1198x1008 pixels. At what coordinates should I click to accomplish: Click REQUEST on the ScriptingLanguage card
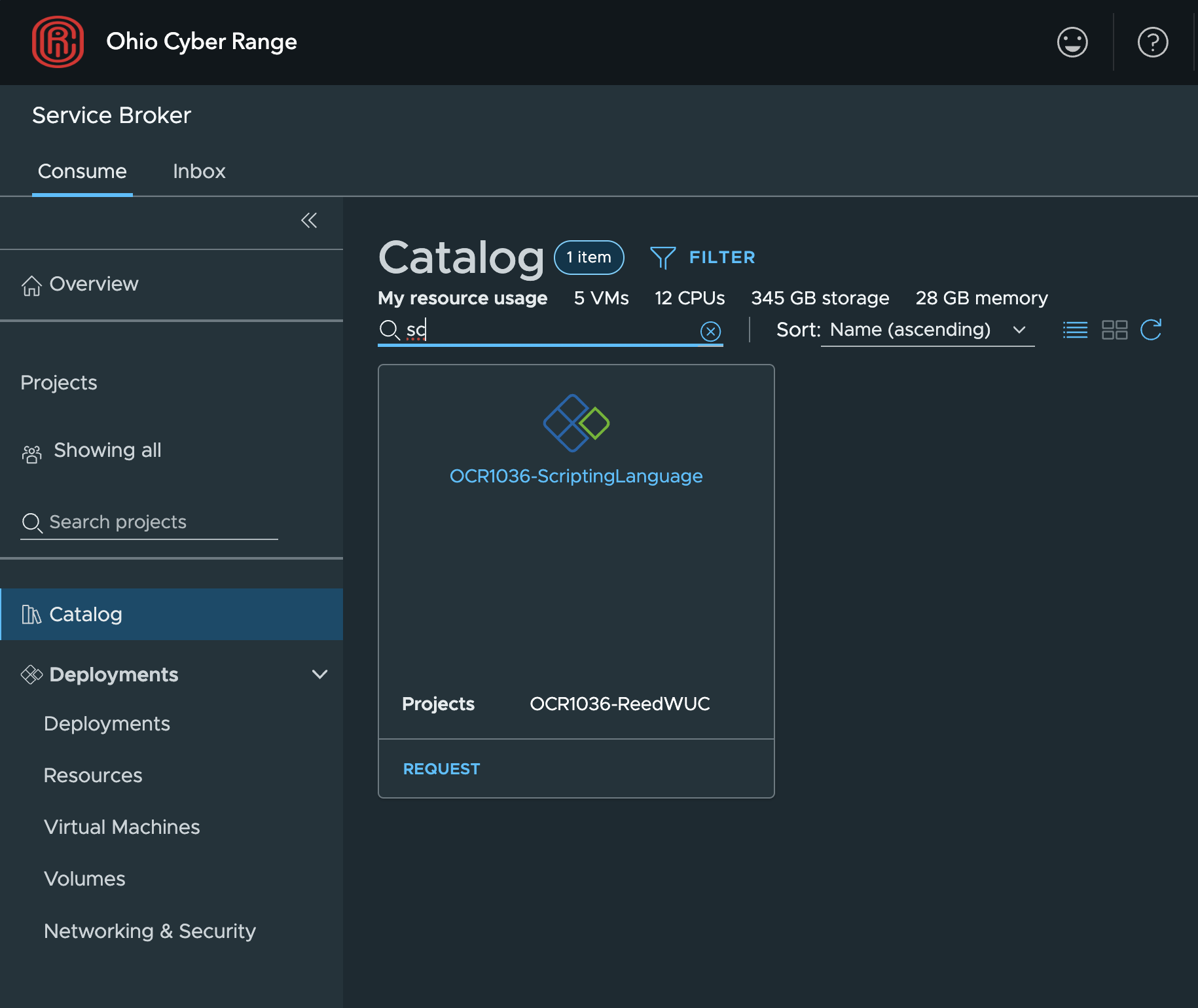[442, 769]
